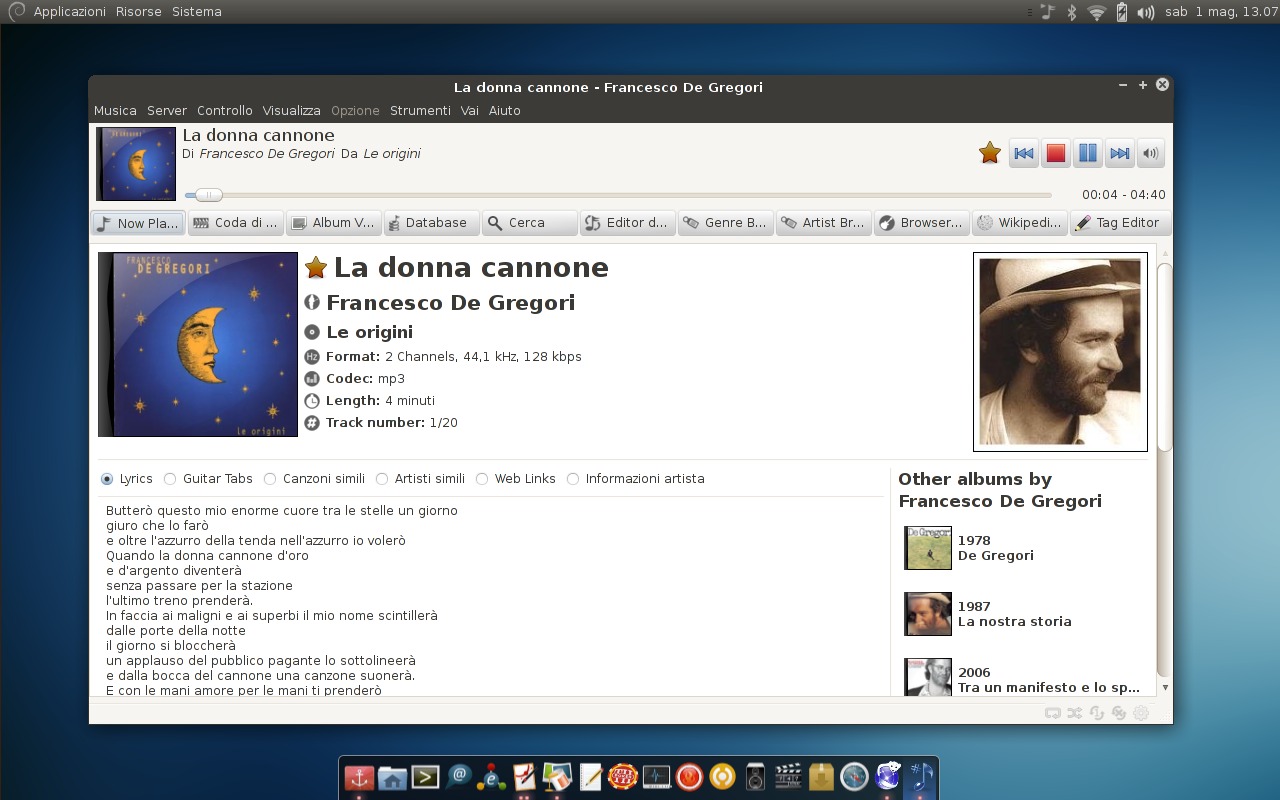The width and height of the screenshot is (1280, 800).
Task: Click the scrollbar down arrow
Action: [x=1165, y=688]
